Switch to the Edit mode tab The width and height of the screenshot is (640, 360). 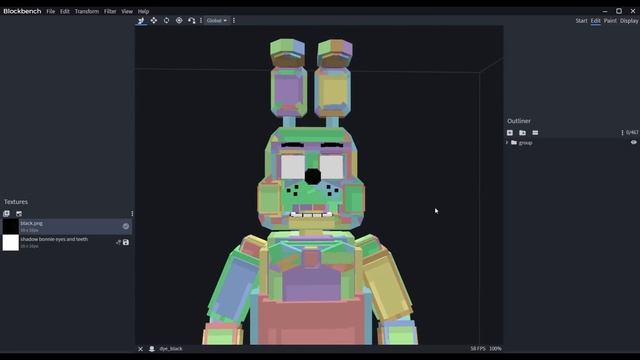coord(596,21)
